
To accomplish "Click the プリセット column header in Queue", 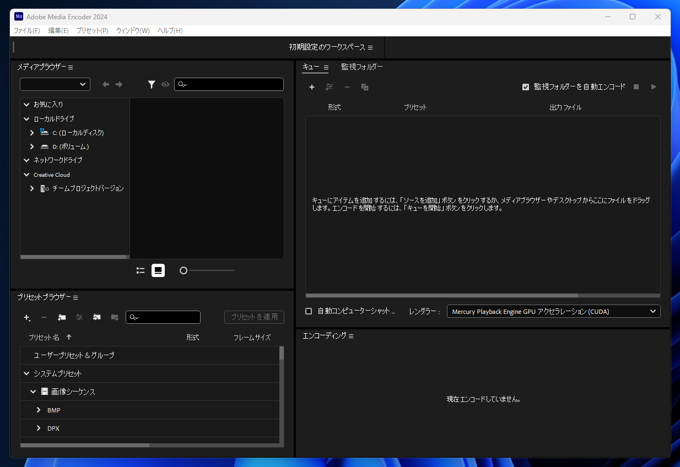I will tap(415, 108).
